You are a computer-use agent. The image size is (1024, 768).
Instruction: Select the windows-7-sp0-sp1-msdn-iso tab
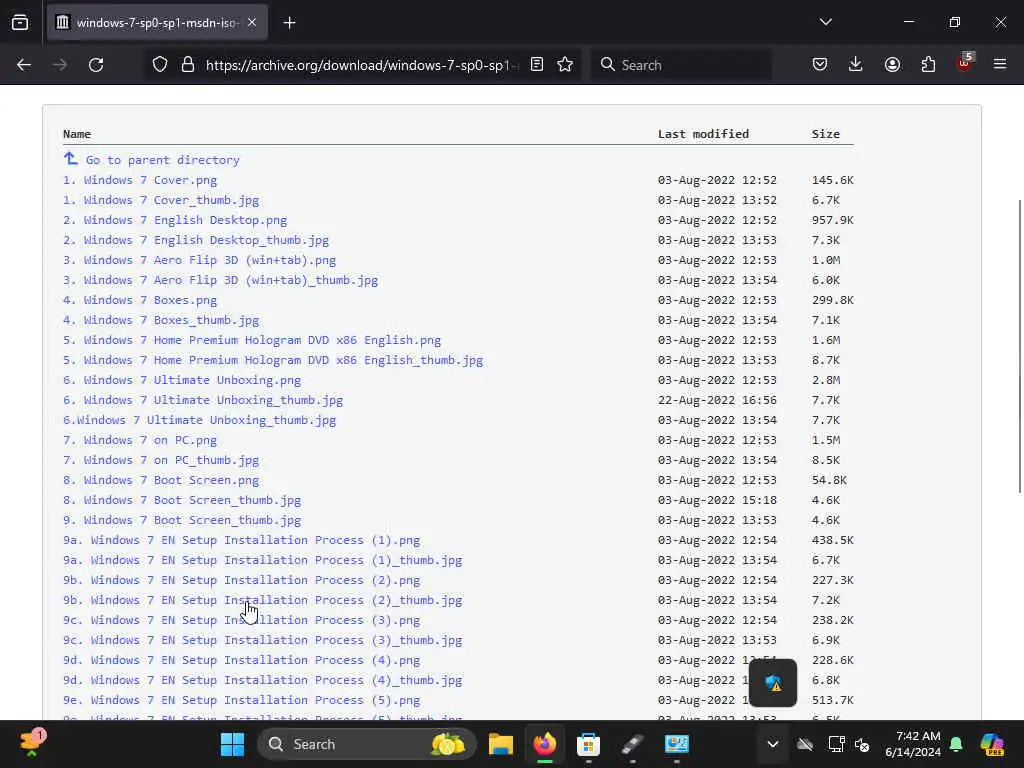pos(157,23)
